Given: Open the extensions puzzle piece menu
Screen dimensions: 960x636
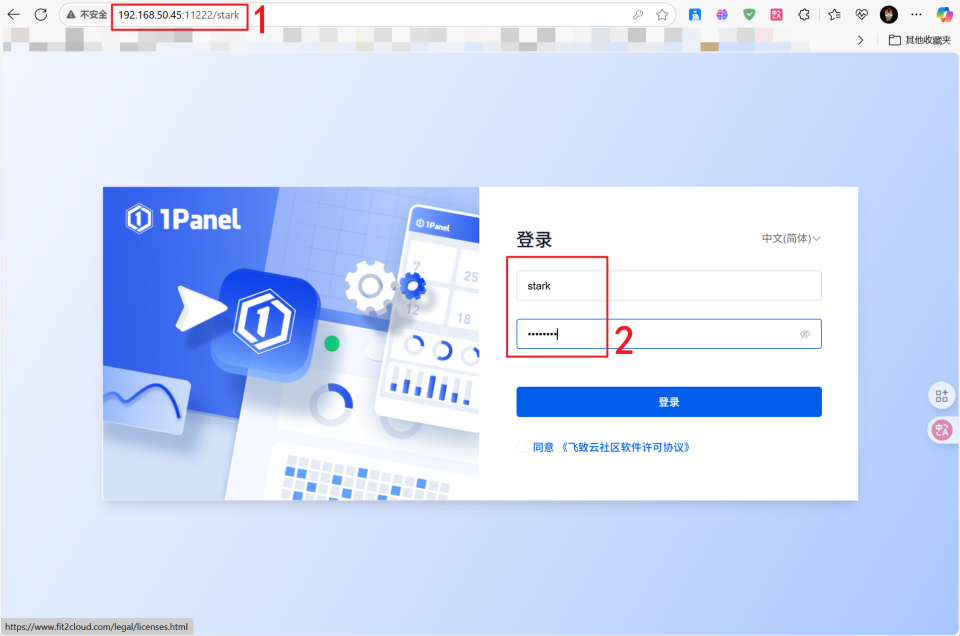Looking at the screenshot, I should pos(804,15).
